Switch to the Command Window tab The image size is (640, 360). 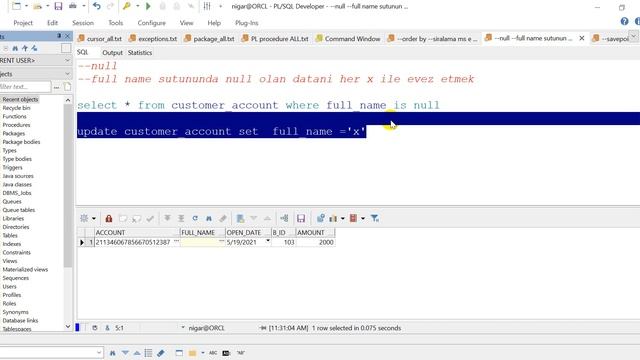coord(348,39)
